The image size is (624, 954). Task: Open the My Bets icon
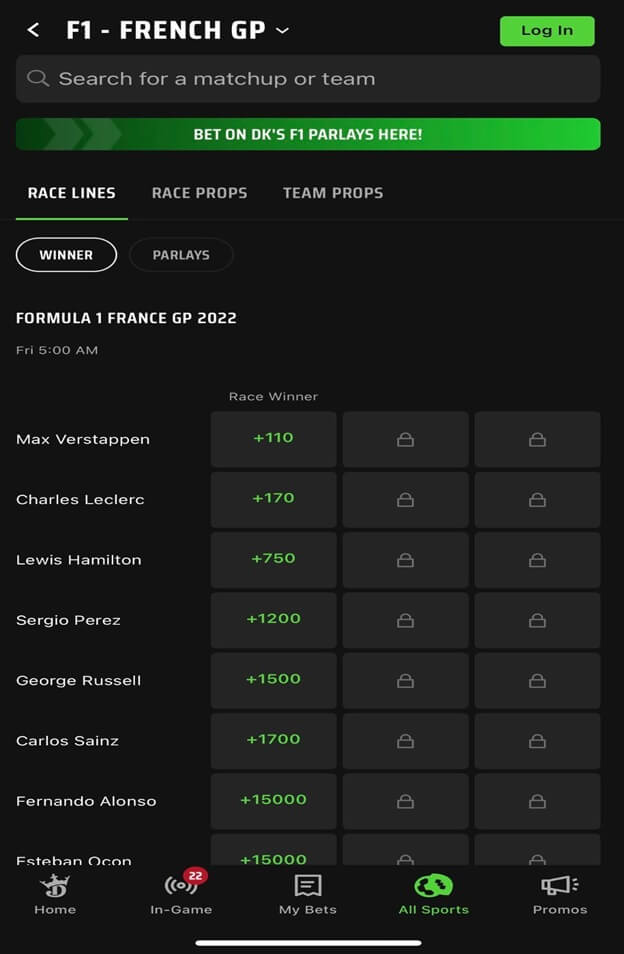click(308, 886)
